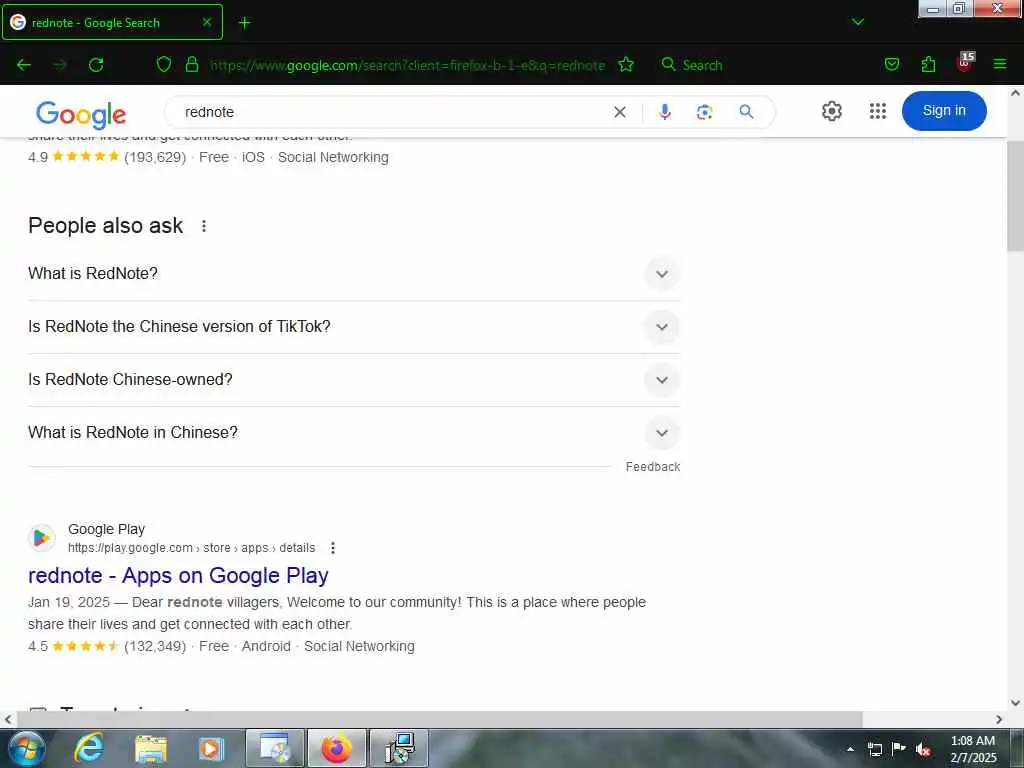View site security via the padlock icon

191,64
